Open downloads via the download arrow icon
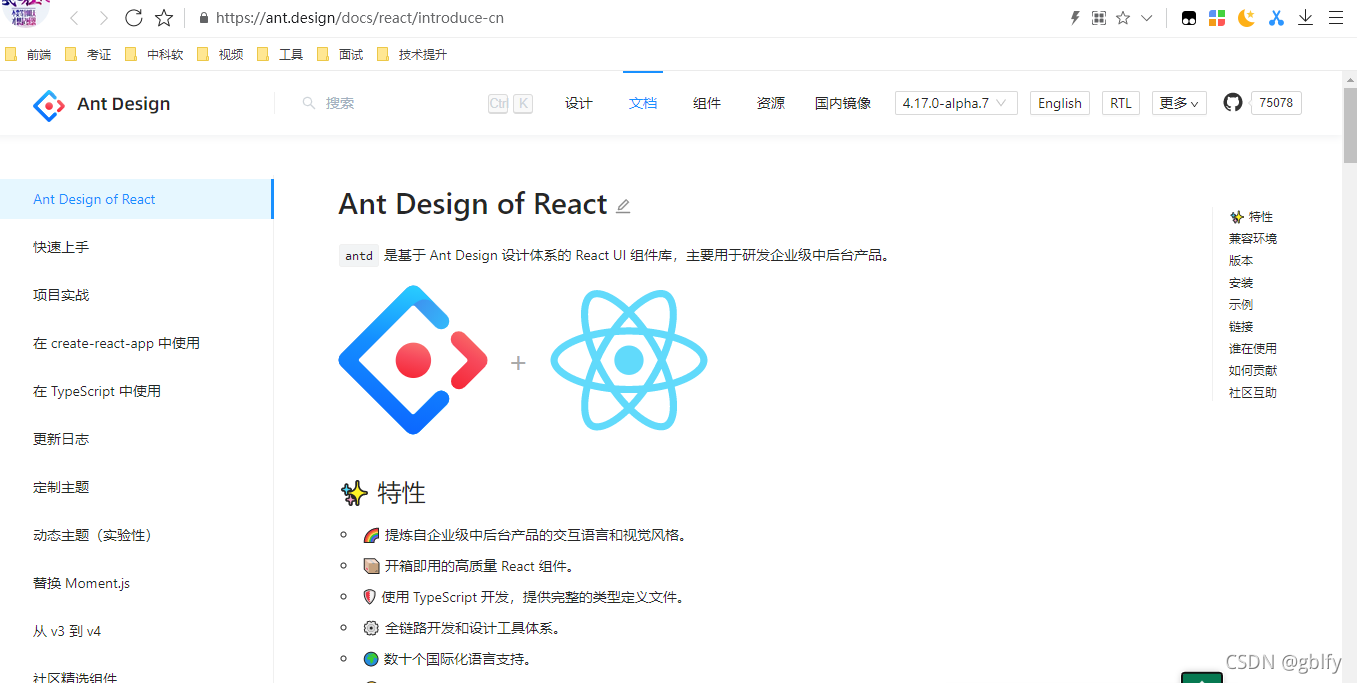The height and width of the screenshot is (683, 1357). (x=1305, y=17)
